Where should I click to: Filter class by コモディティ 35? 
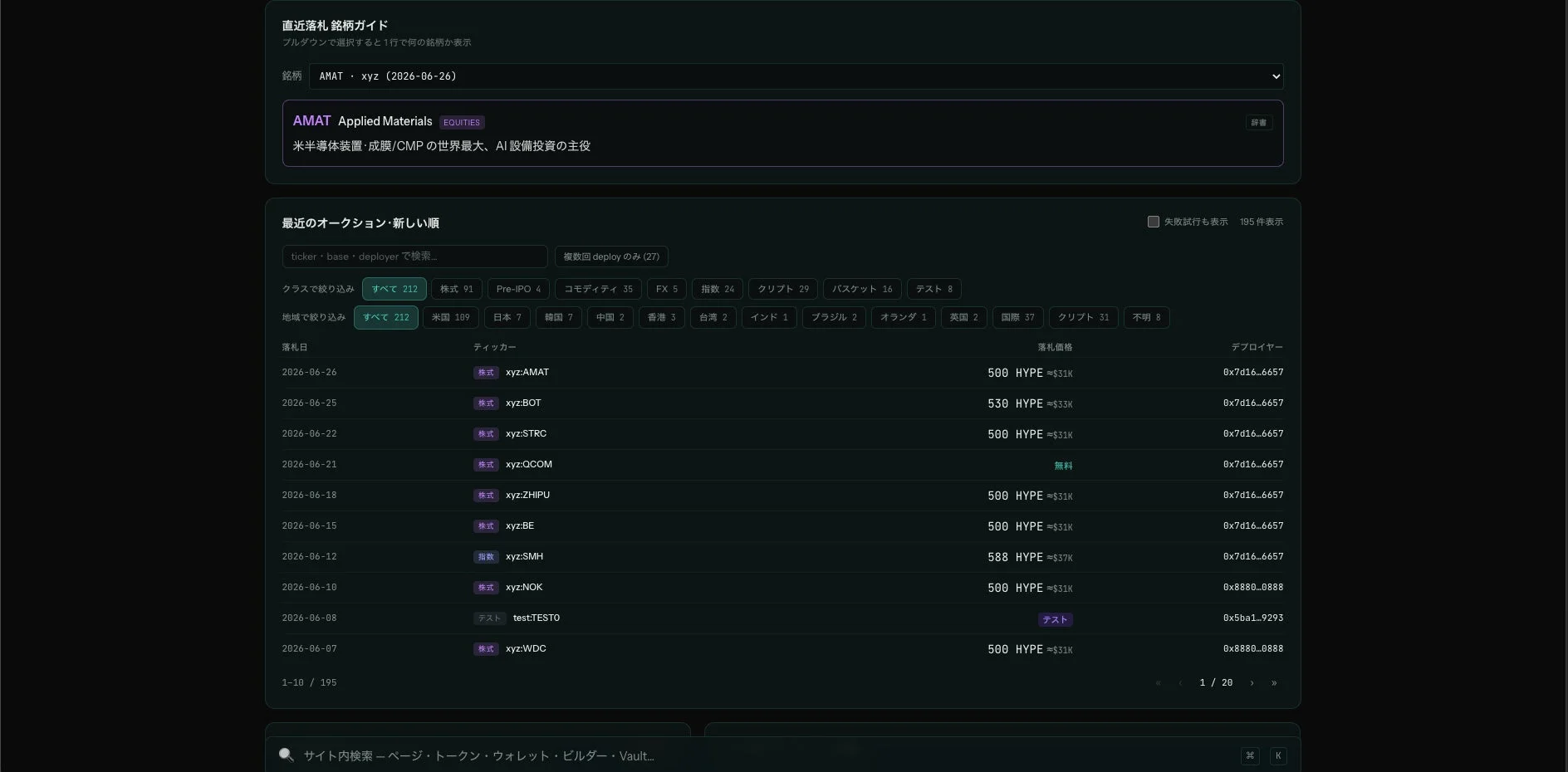598,289
